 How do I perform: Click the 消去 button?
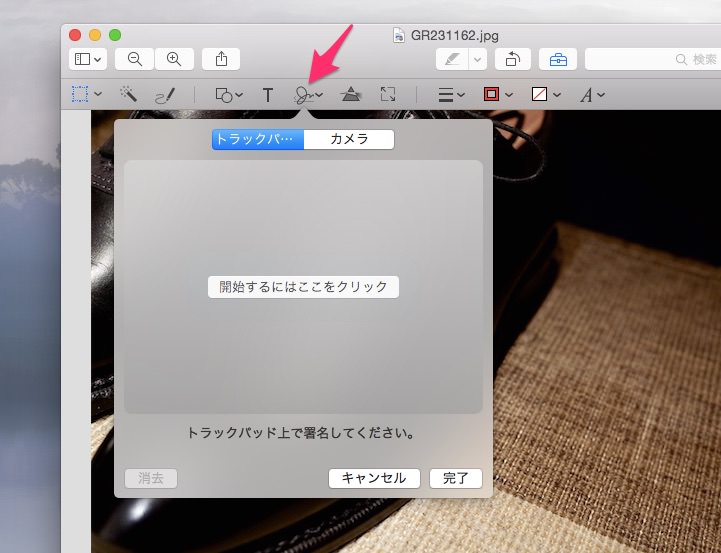(x=151, y=478)
